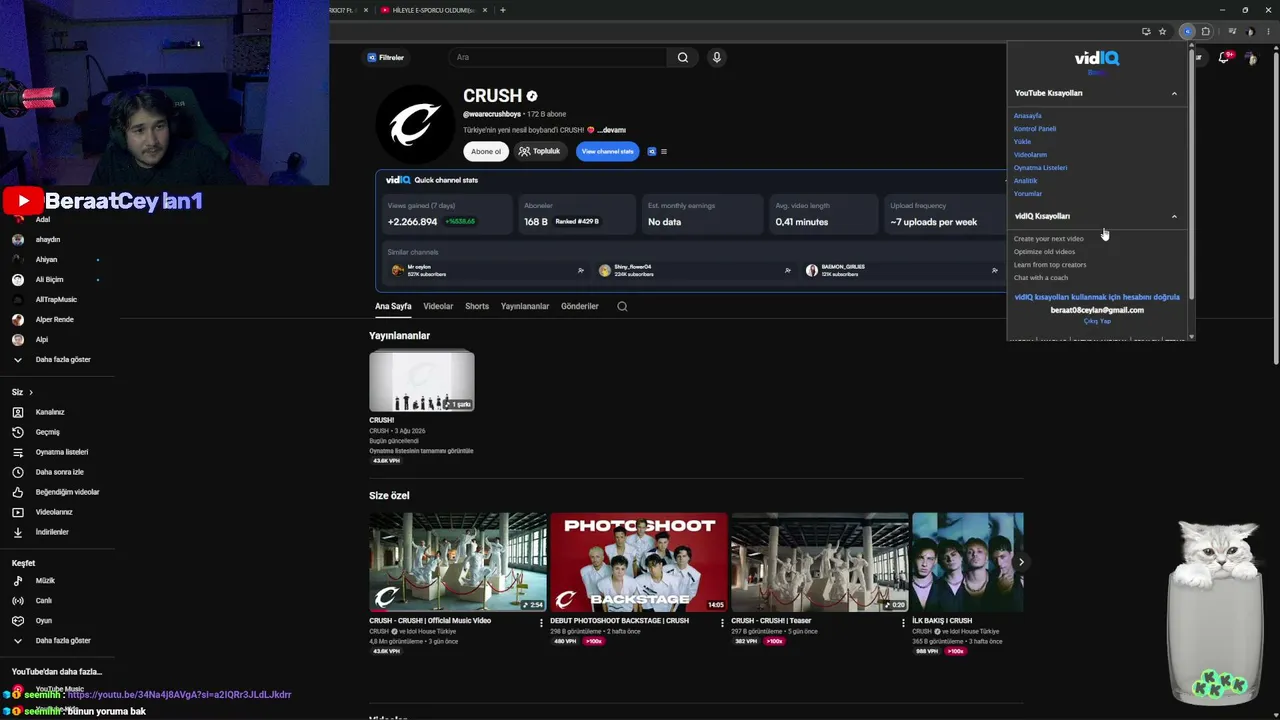The height and width of the screenshot is (720, 1280).
Task: Open the Chrome three-dot menu
Action: tap(1268, 31)
